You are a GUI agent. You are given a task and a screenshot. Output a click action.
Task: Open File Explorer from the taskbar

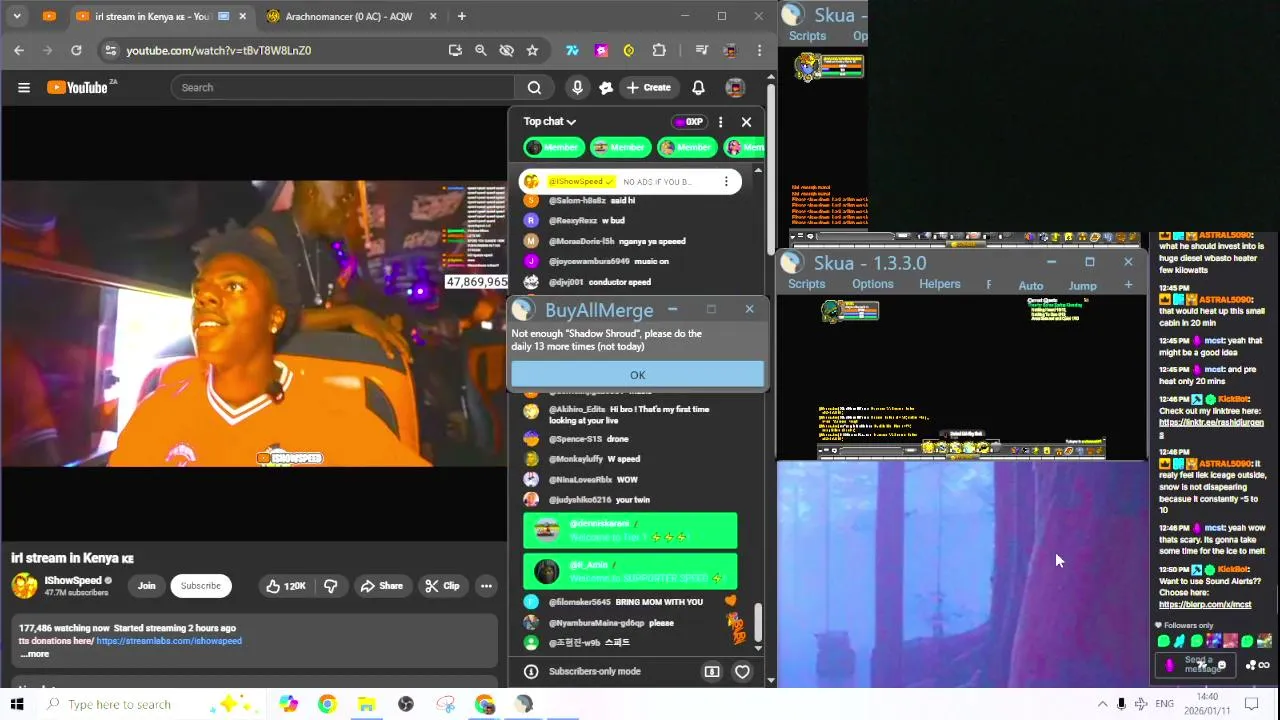click(x=366, y=704)
